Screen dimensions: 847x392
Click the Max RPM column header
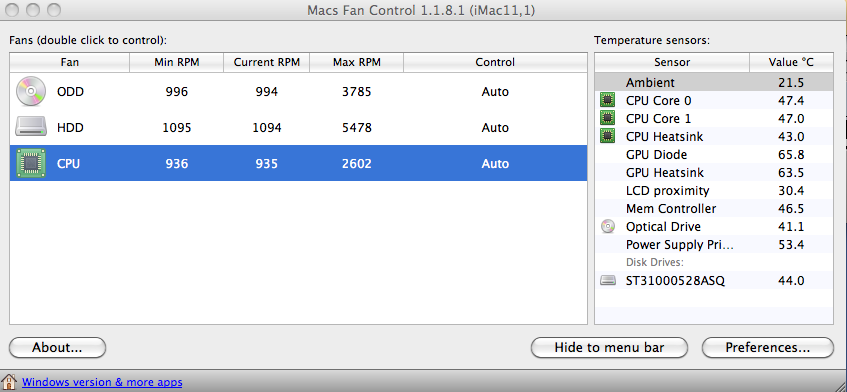tap(357, 62)
